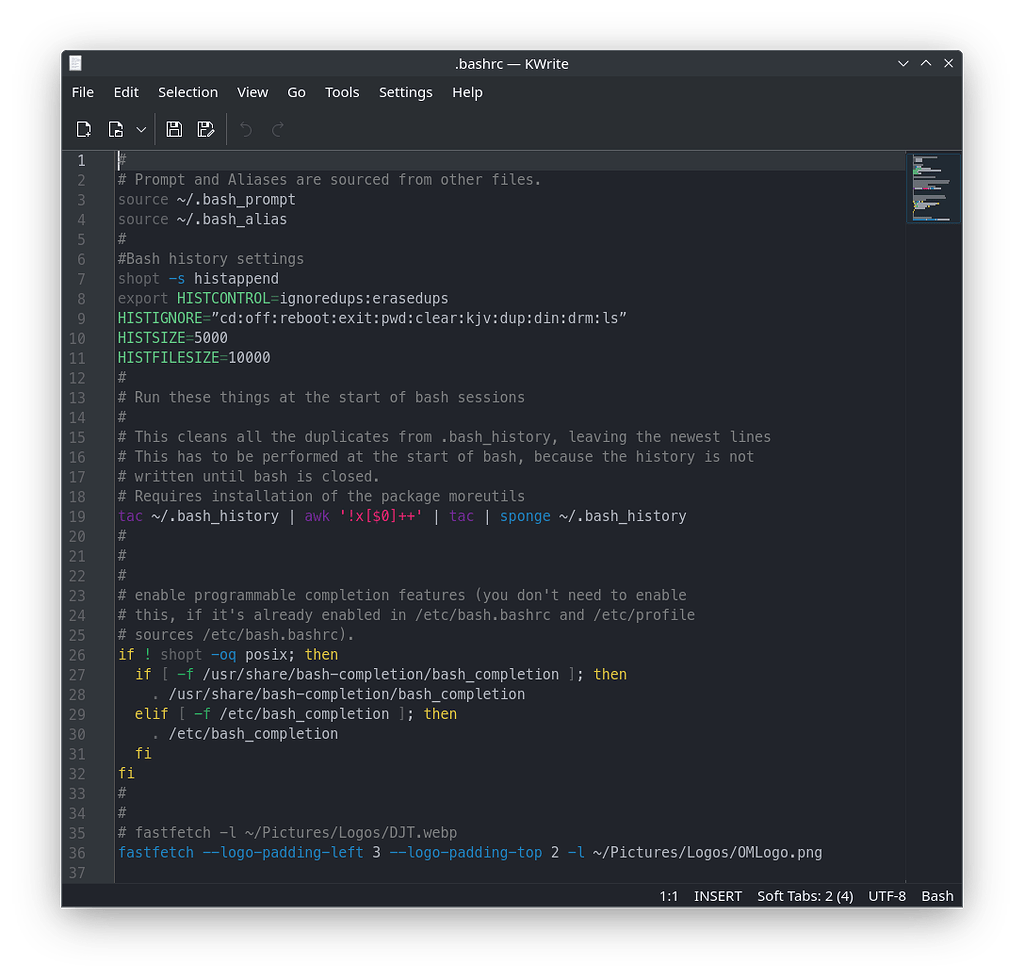Click the Undo arrow icon
Image resolution: width=1024 pixels, height=979 pixels.
[x=245, y=129]
